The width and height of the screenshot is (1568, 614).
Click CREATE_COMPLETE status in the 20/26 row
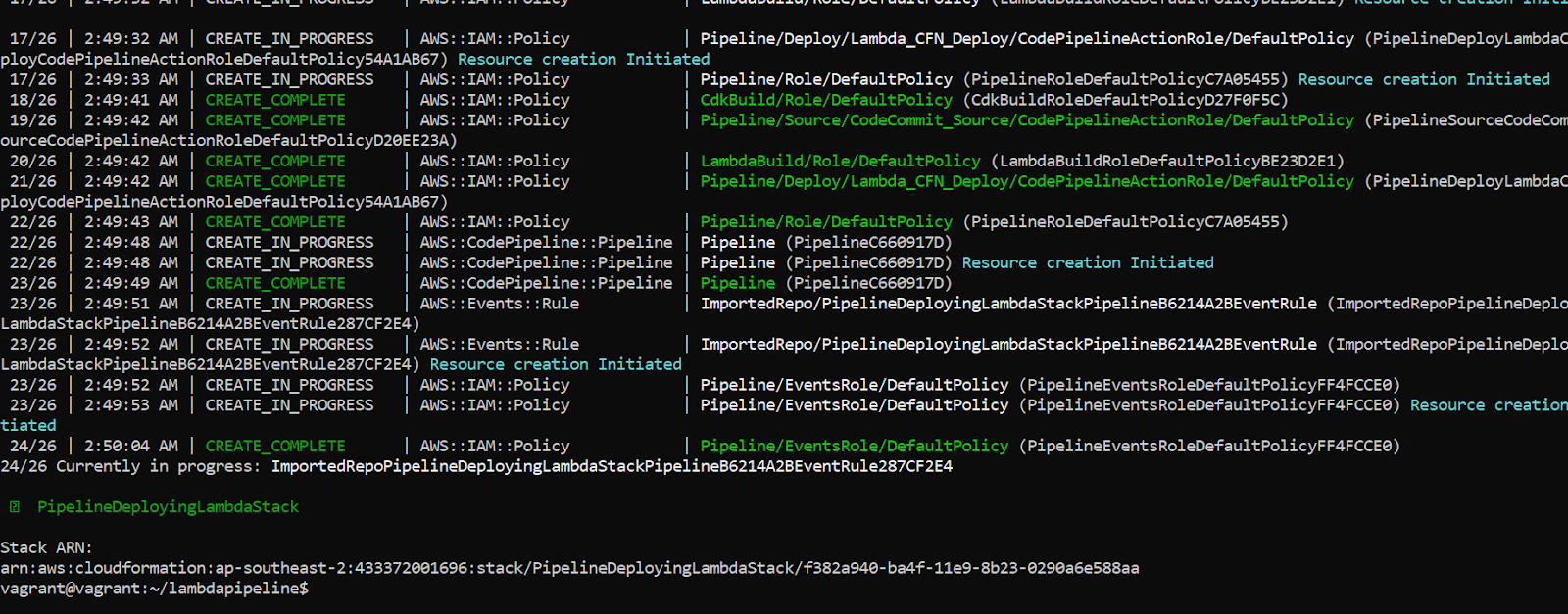[x=275, y=161]
